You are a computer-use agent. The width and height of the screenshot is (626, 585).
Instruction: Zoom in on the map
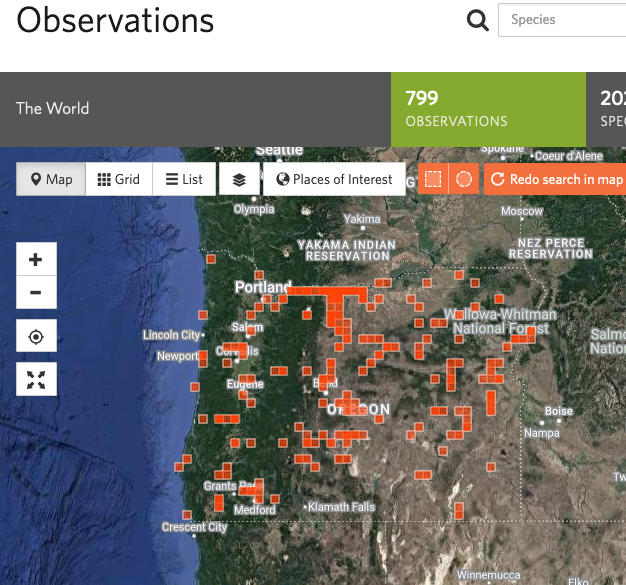pos(36,259)
